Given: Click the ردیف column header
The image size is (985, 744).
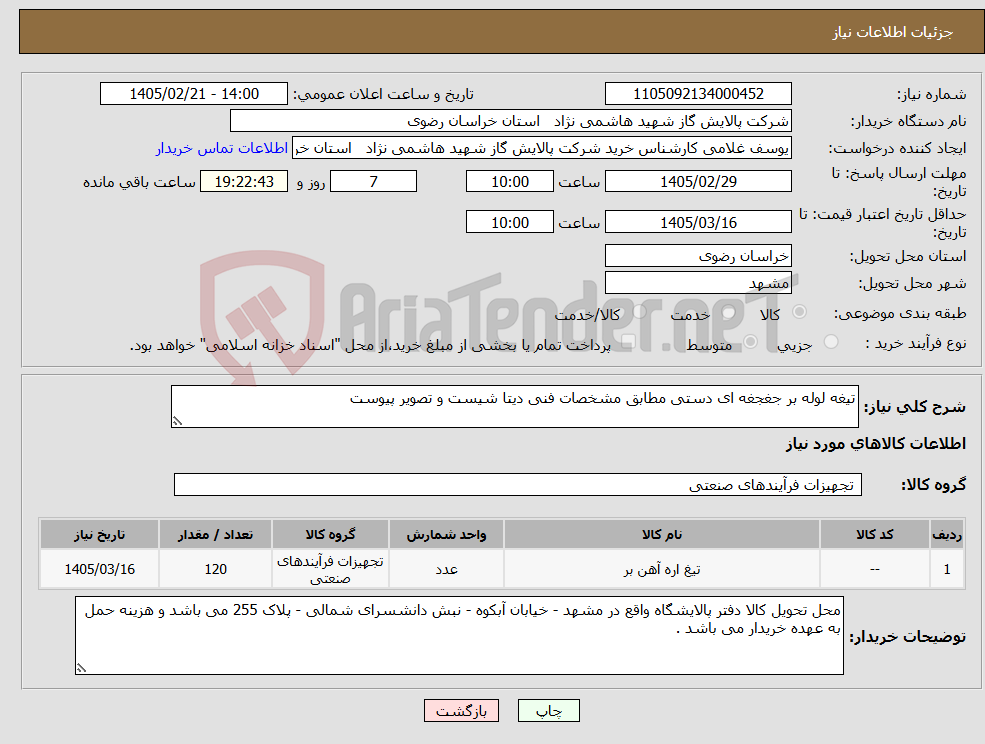Looking at the screenshot, I should coord(947,534).
